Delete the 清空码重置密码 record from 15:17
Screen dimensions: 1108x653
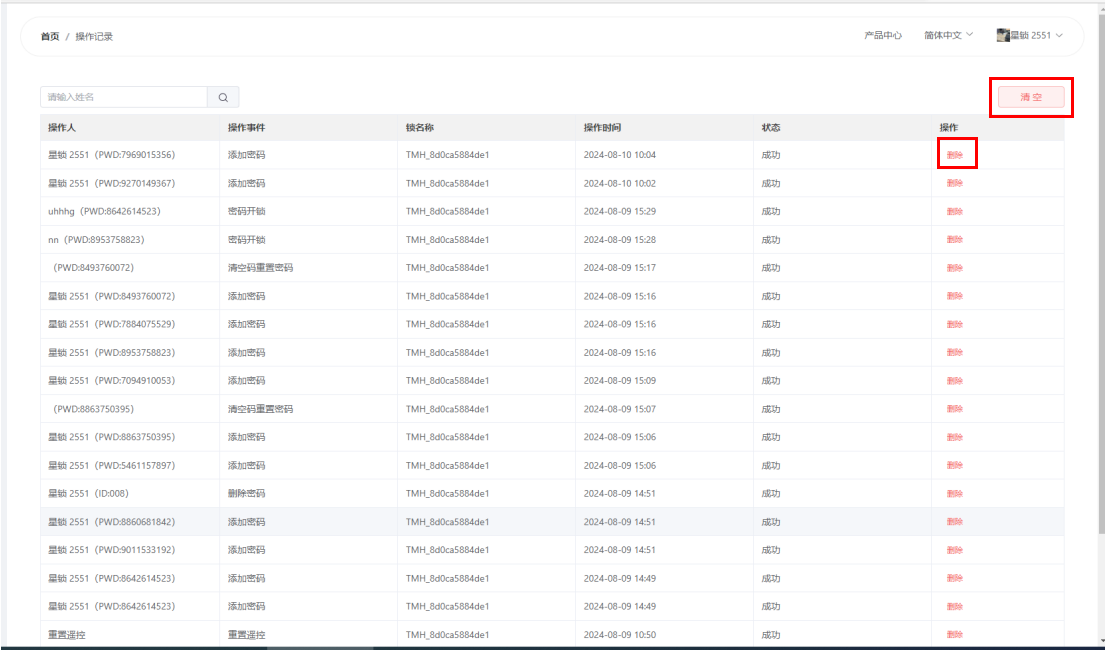click(x=955, y=268)
